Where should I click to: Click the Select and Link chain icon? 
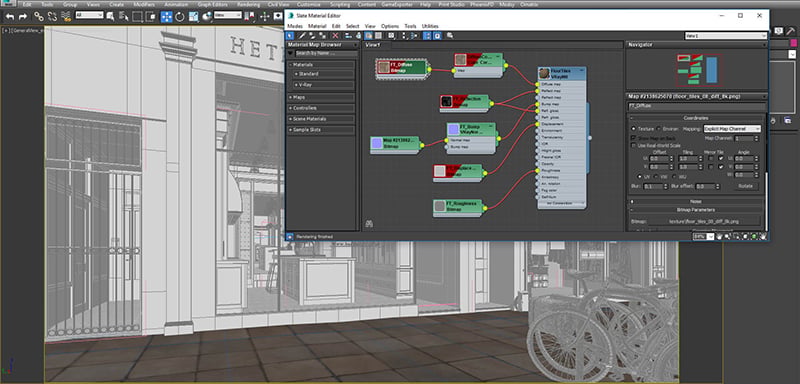[39, 16]
